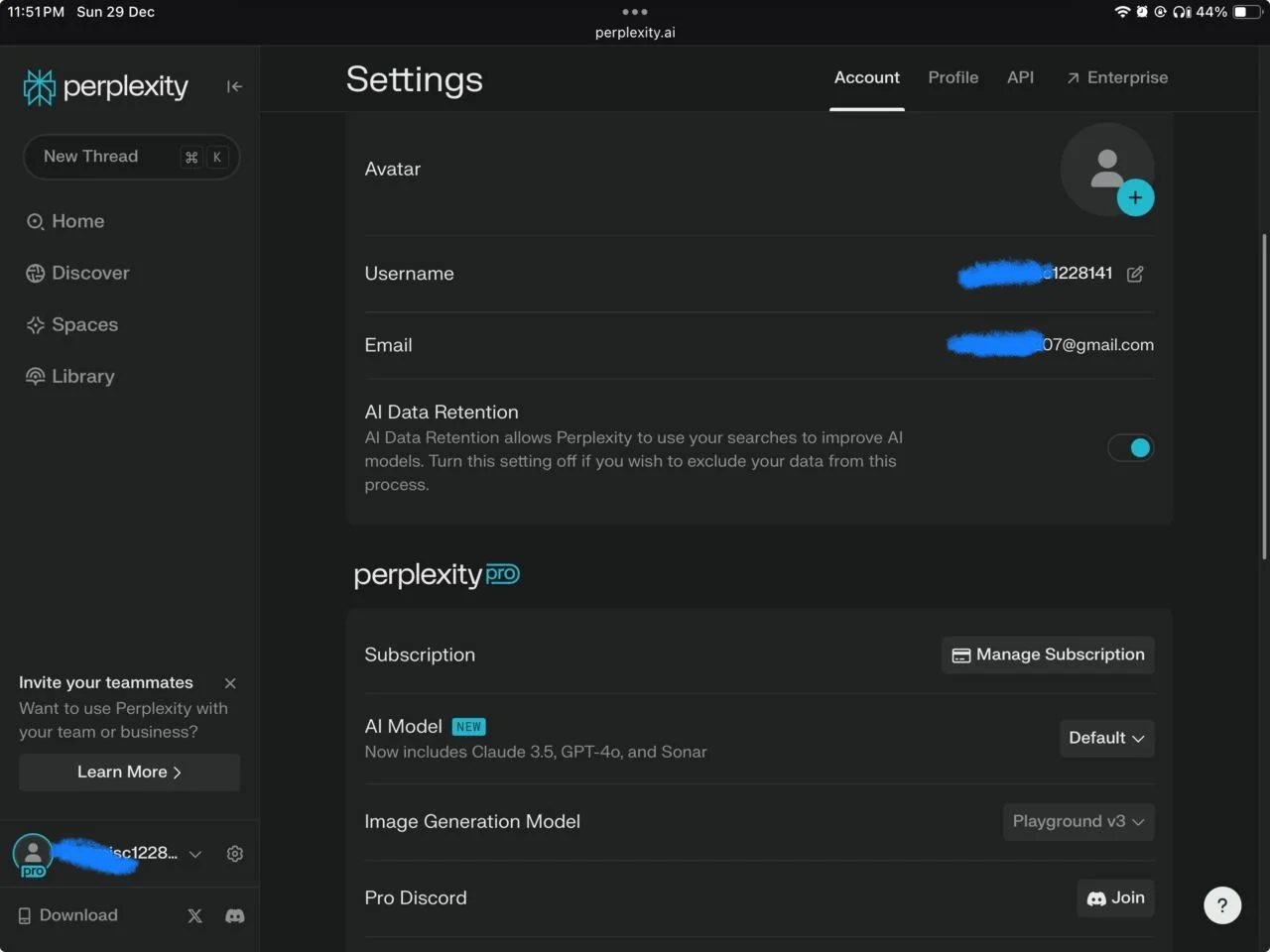This screenshot has width=1270, height=952.
Task: Expand the account menu chevron in the sidebar
Action: click(195, 854)
